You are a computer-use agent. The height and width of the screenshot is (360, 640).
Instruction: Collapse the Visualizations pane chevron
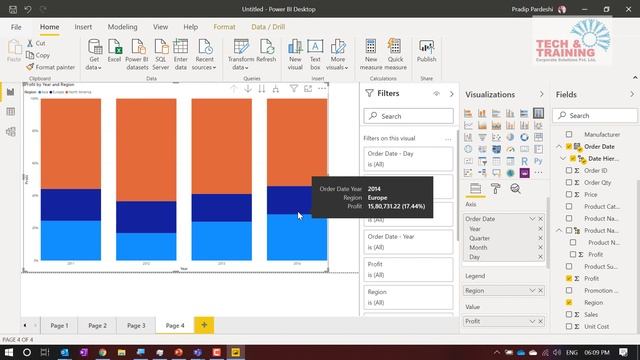click(x=541, y=94)
